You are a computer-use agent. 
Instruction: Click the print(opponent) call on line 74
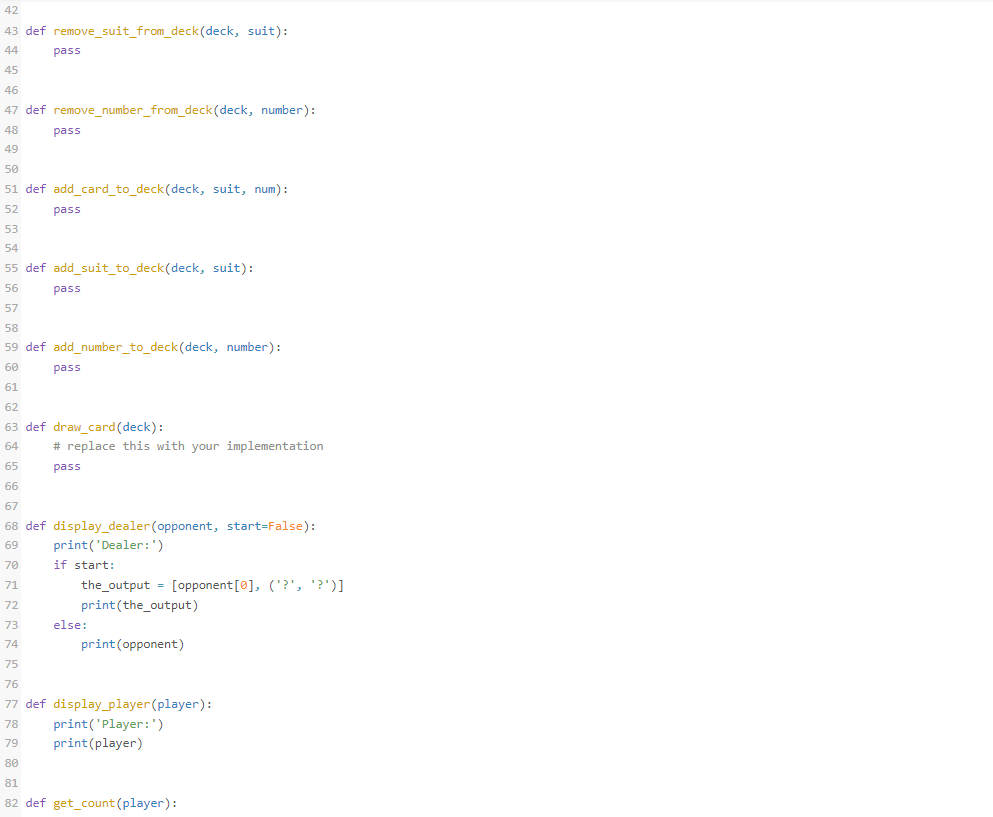click(132, 644)
